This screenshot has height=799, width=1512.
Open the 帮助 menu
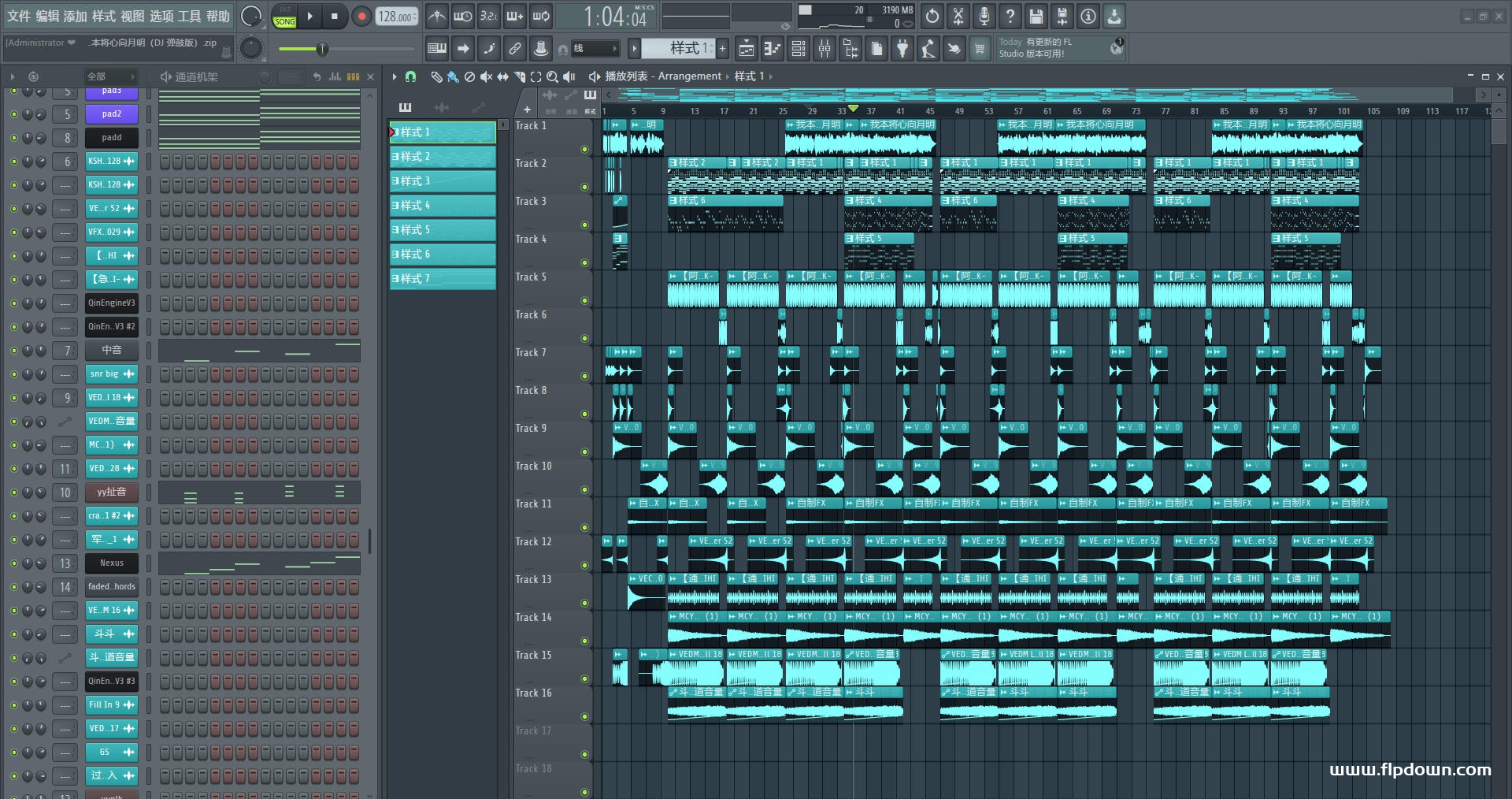pos(218,16)
